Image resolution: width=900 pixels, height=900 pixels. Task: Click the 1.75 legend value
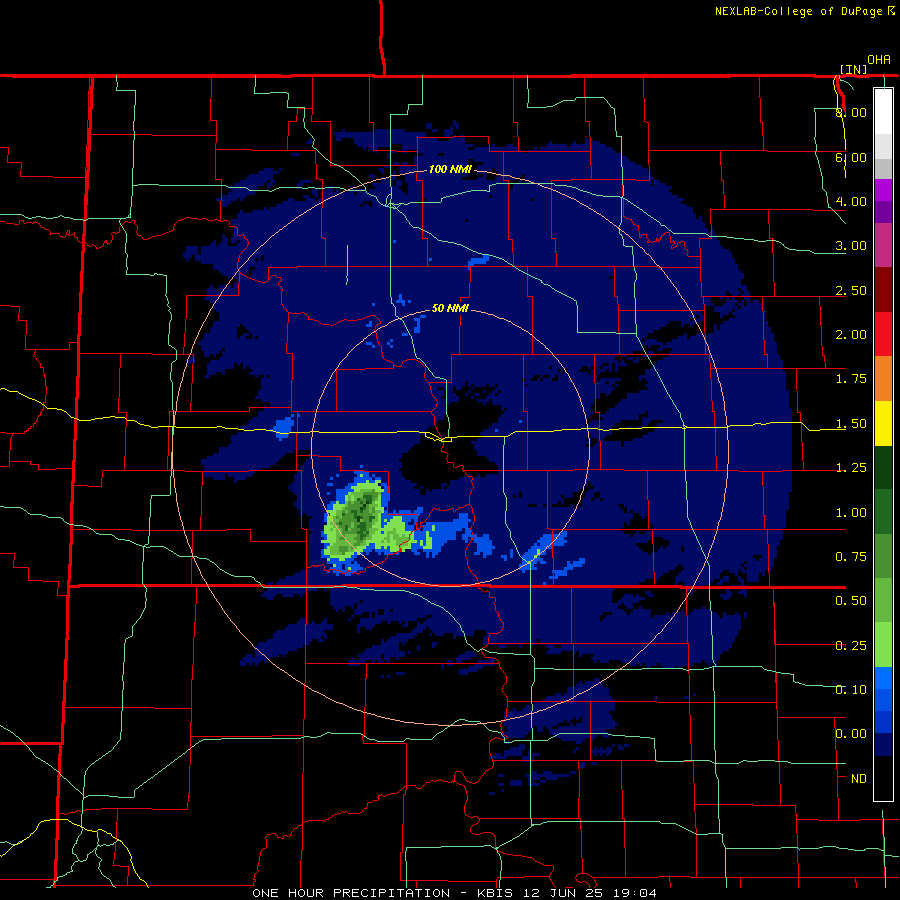click(x=851, y=379)
